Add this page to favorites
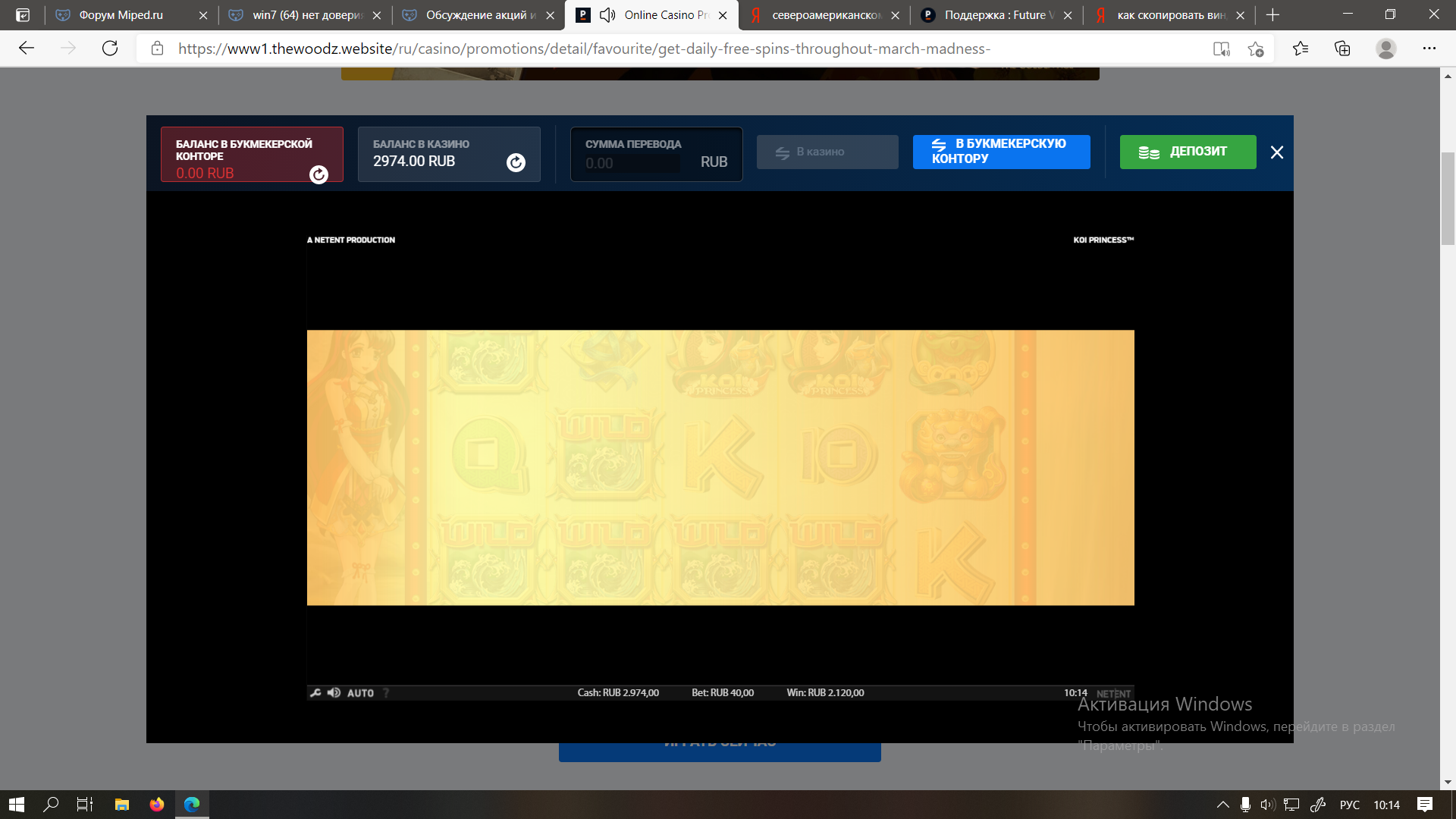The height and width of the screenshot is (819, 1456). pyautogui.click(x=1256, y=49)
